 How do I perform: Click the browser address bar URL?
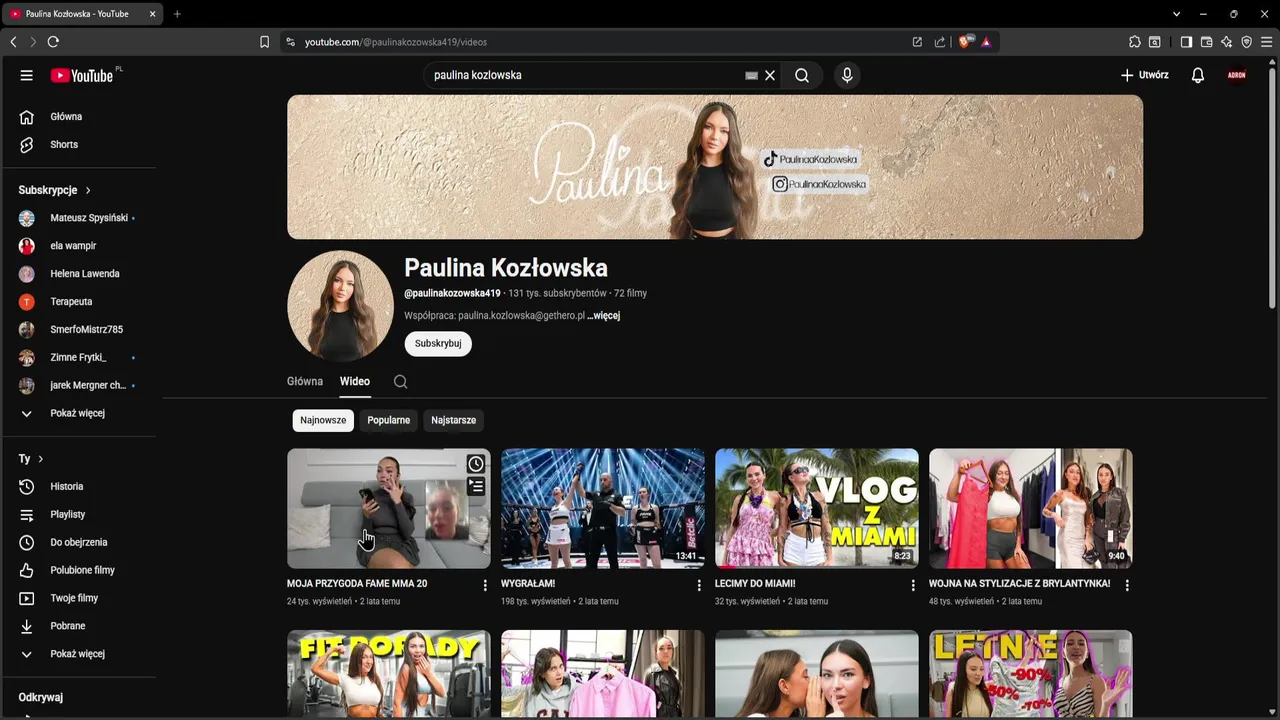pyautogui.click(x=396, y=42)
